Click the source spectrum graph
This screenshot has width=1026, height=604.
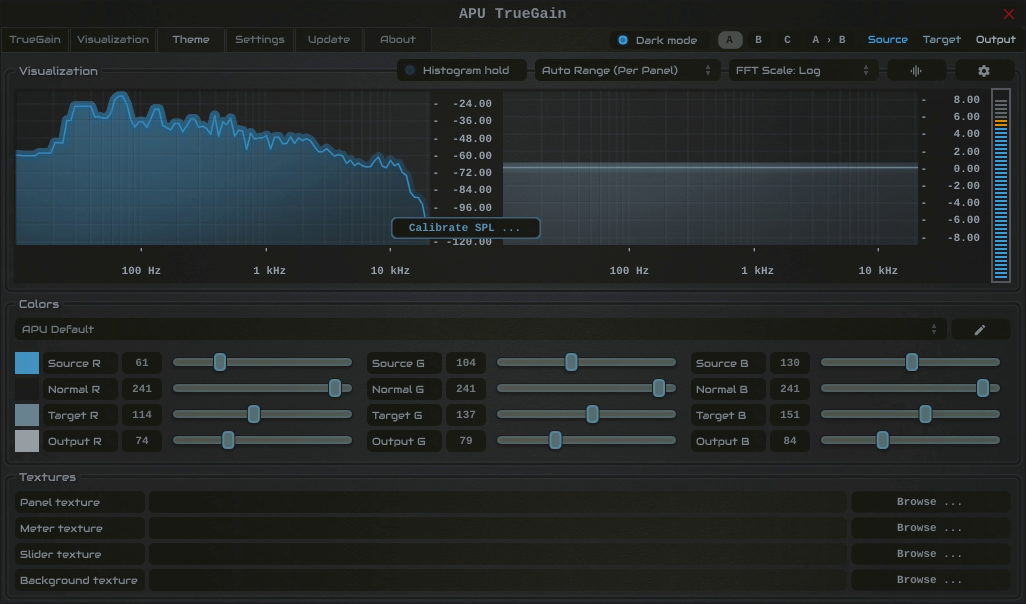(221, 168)
